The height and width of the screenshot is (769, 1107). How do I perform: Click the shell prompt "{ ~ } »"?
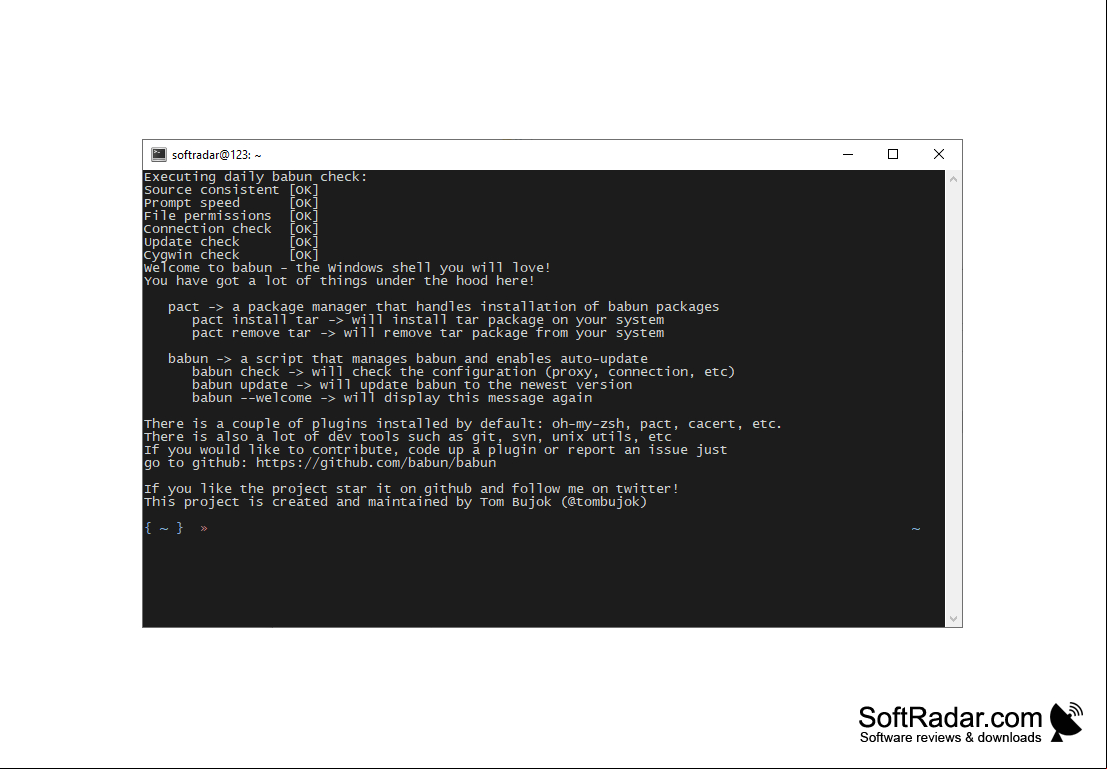(x=176, y=528)
